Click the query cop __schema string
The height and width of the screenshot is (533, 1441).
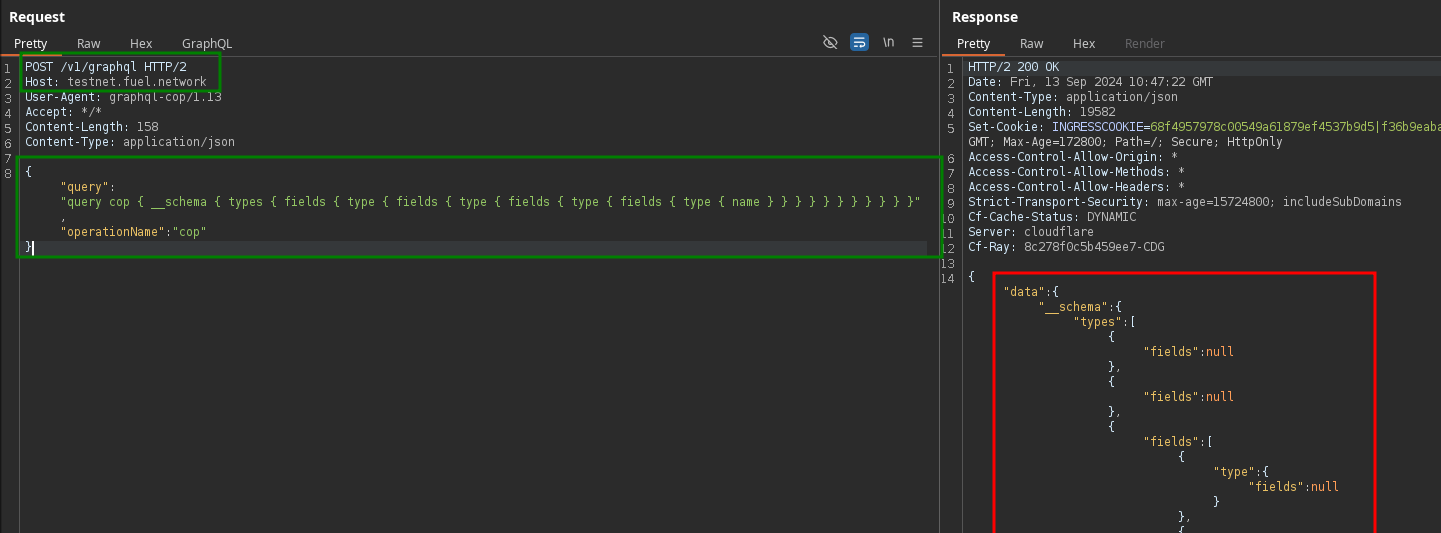click(490, 202)
